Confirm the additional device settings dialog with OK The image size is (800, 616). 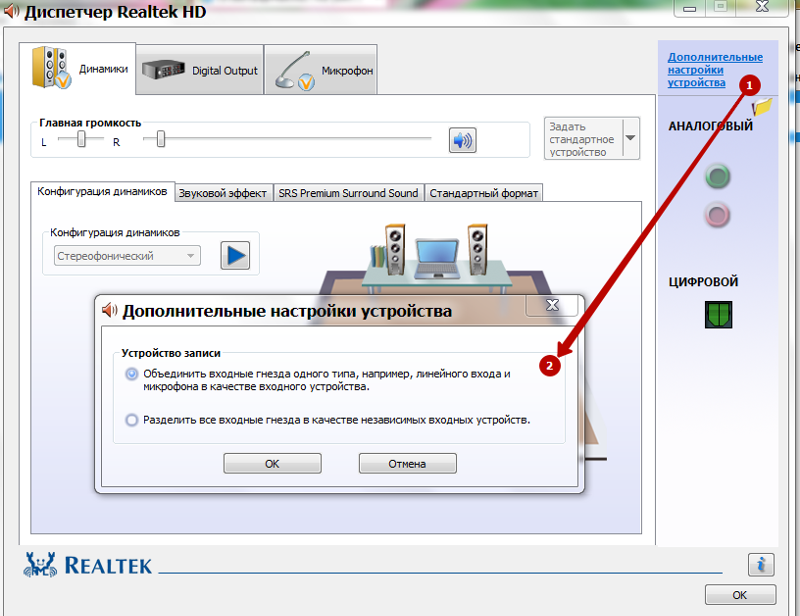[x=272, y=463]
